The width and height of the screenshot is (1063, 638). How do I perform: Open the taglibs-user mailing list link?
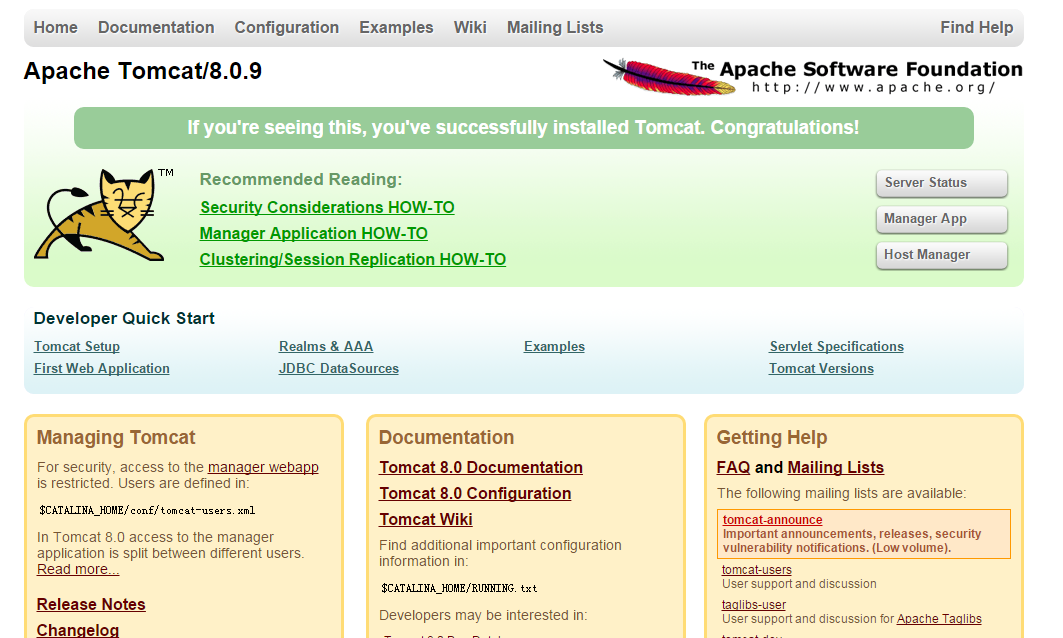pyautogui.click(x=754, y=605)
